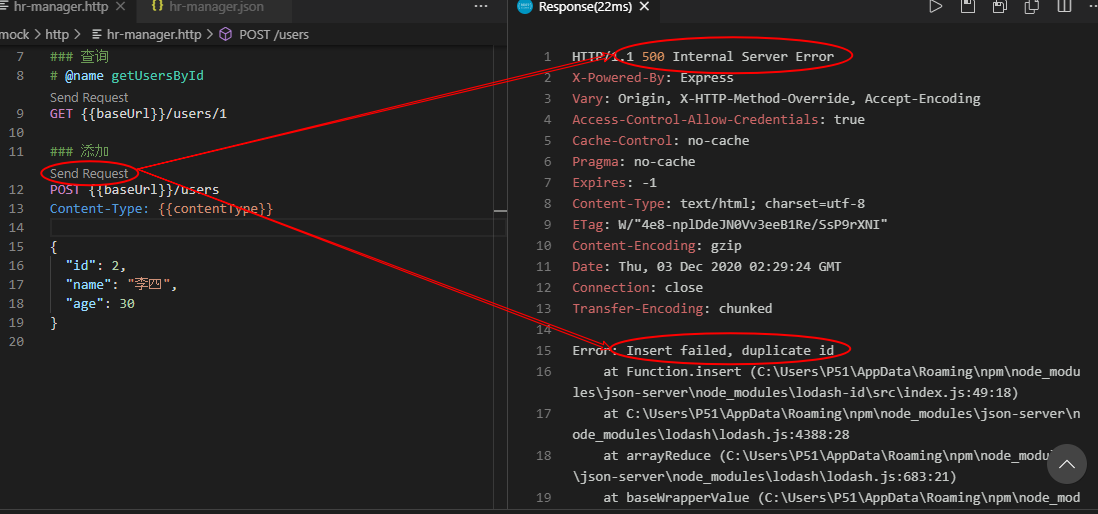Open the POST /users breadcrumb symbol
Viewport: 1098px width, 514px height.
click(273, 34)
